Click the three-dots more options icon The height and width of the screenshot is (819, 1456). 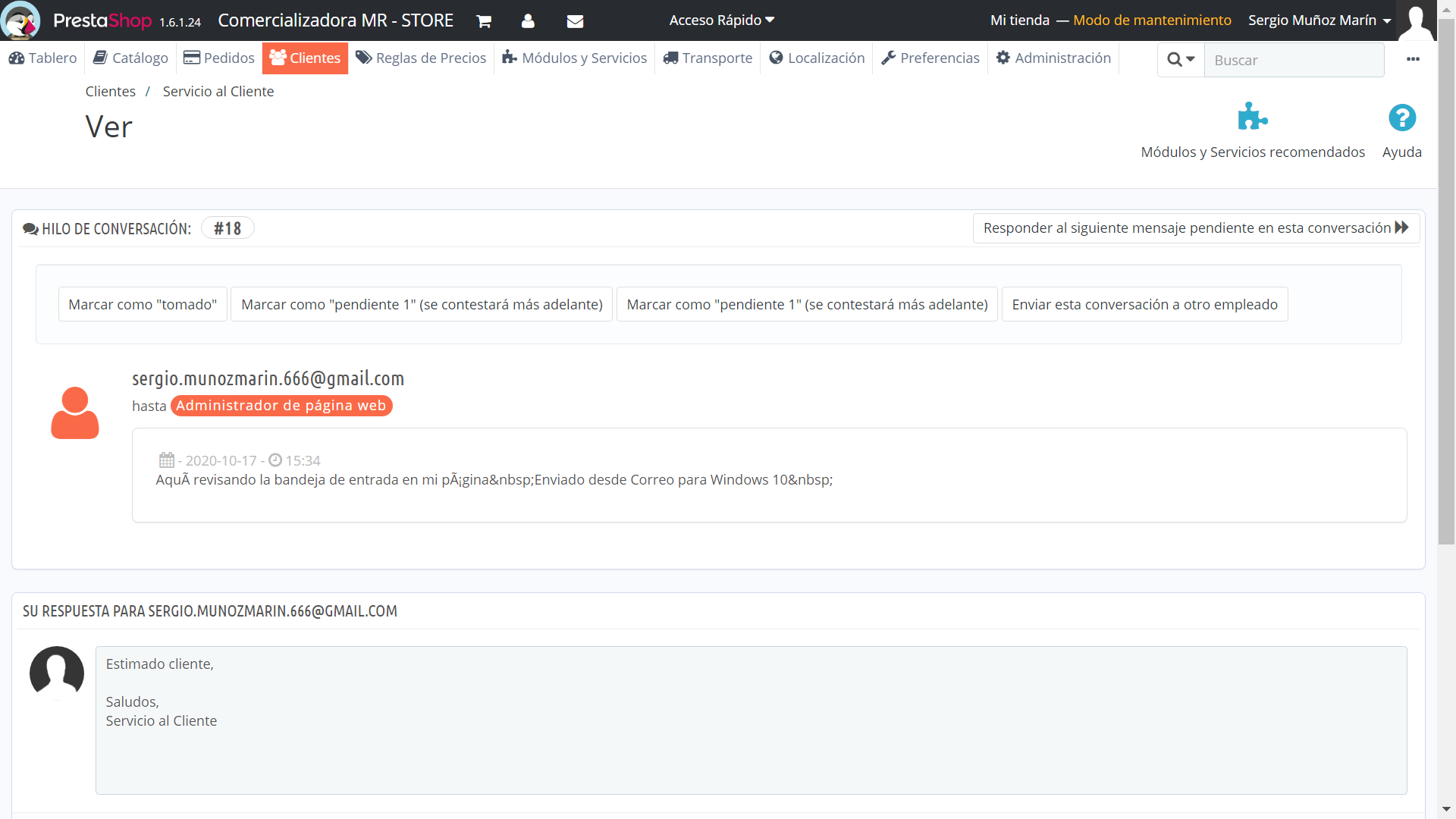[x=1413, y=59]
